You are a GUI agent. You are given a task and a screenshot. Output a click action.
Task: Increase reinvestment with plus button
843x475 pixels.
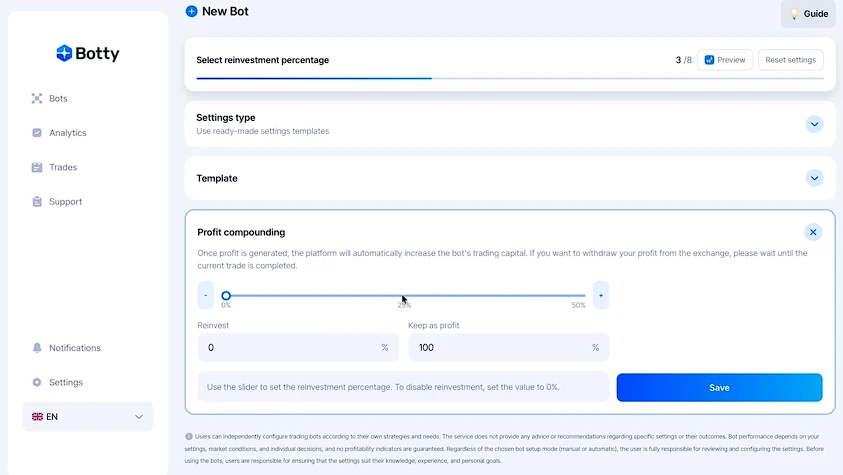pyautogui.click(x=601, y=295)
